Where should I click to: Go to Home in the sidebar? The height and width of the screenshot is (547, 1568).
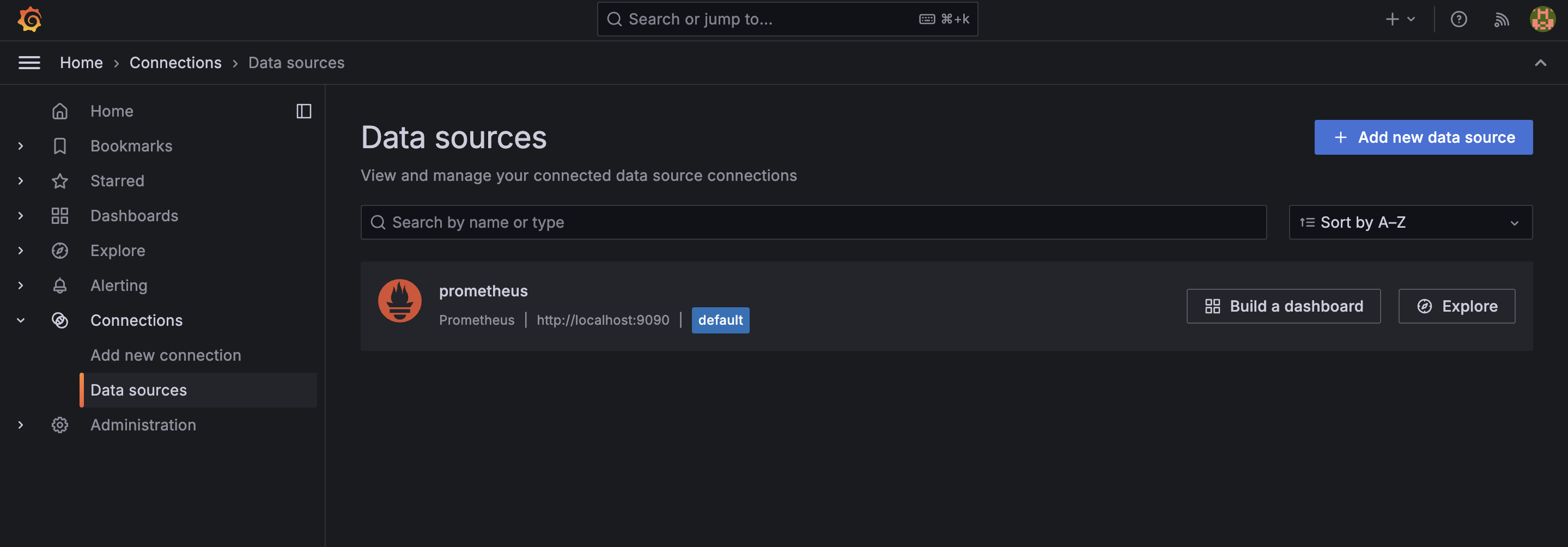tap(112, 111)
